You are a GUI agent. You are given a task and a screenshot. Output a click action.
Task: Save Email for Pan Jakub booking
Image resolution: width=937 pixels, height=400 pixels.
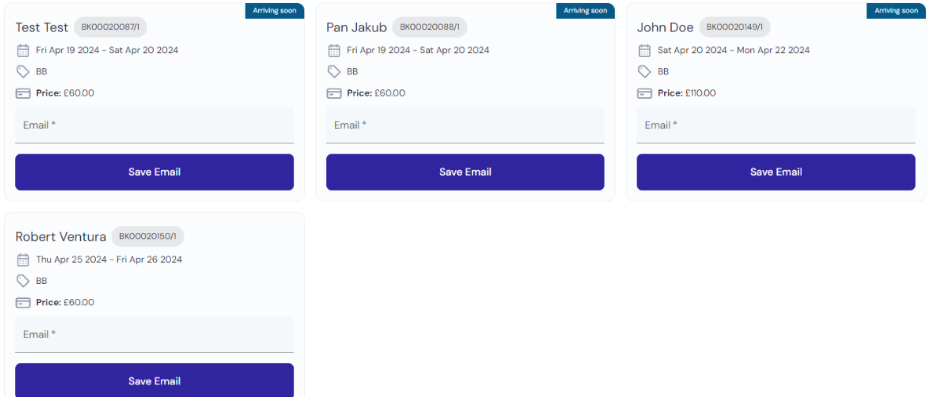coord(465,172)
